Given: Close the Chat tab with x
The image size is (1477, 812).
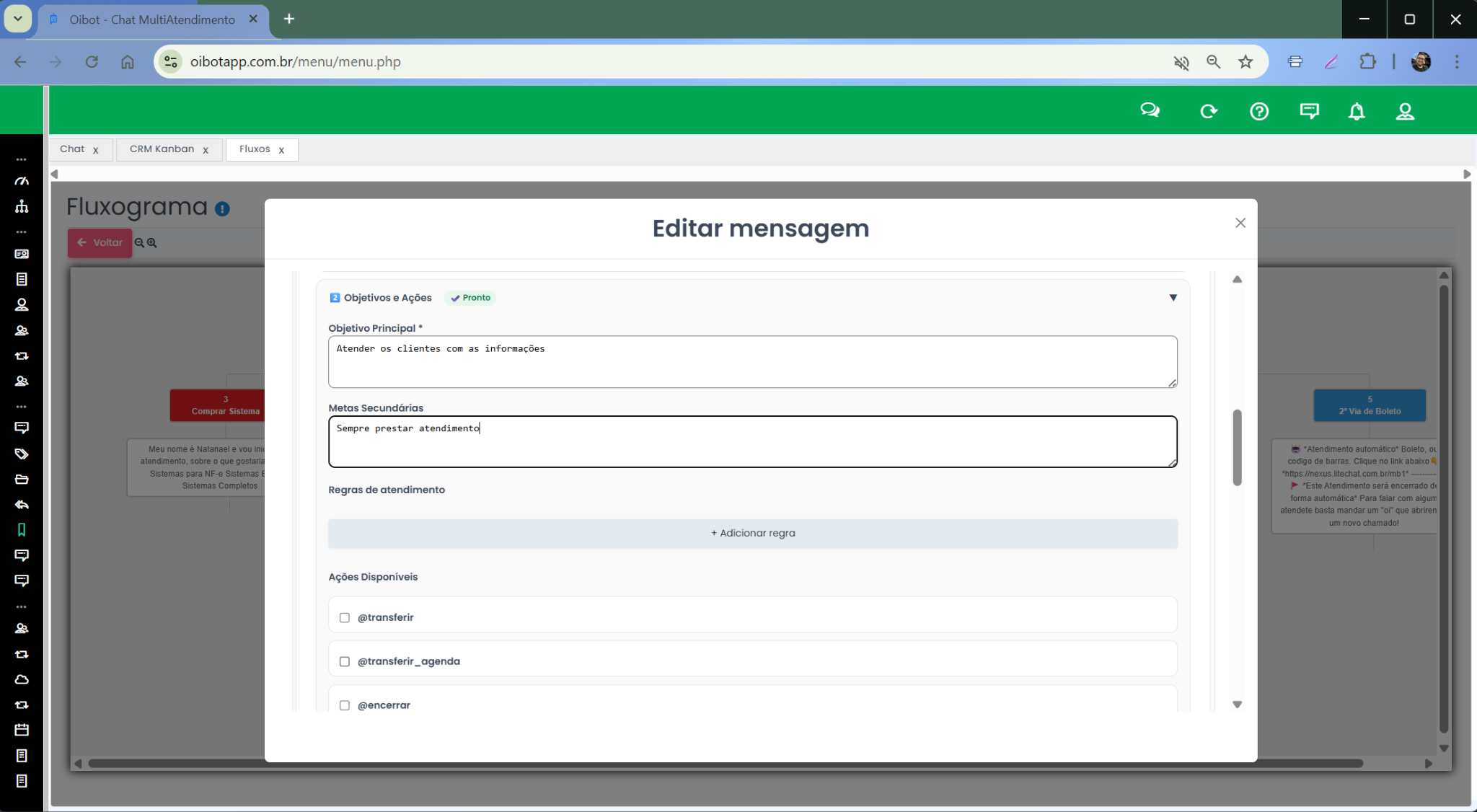Looking at the screenshot, I should tap(95, 150).
